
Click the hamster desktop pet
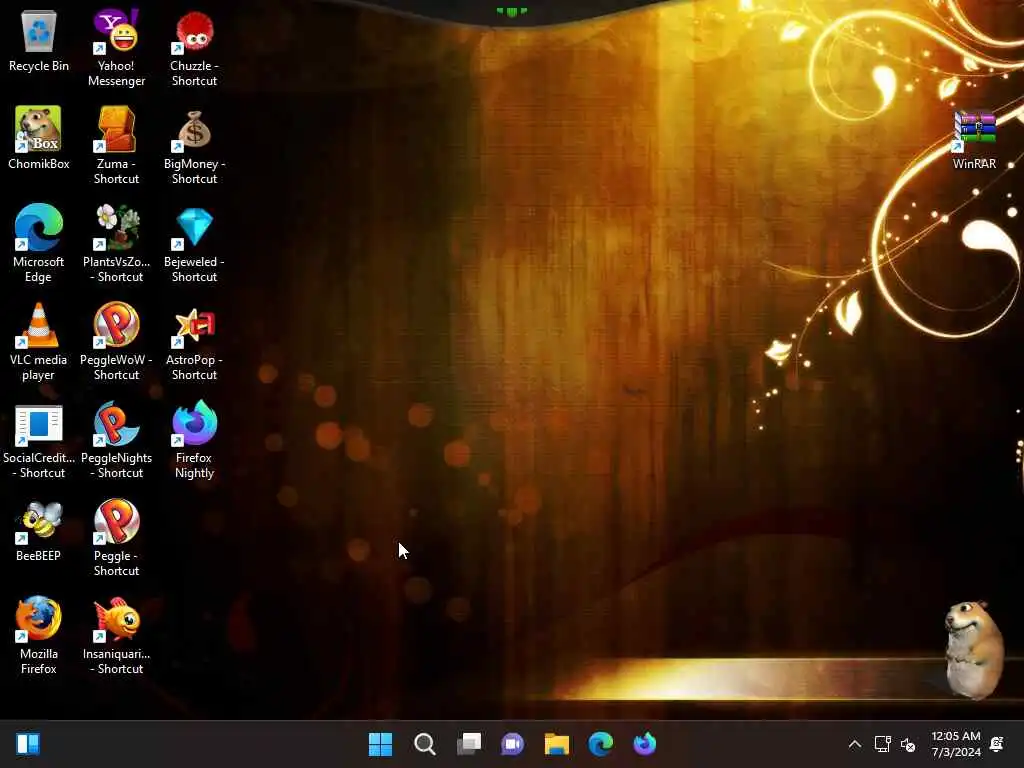(x=974, y=649)
